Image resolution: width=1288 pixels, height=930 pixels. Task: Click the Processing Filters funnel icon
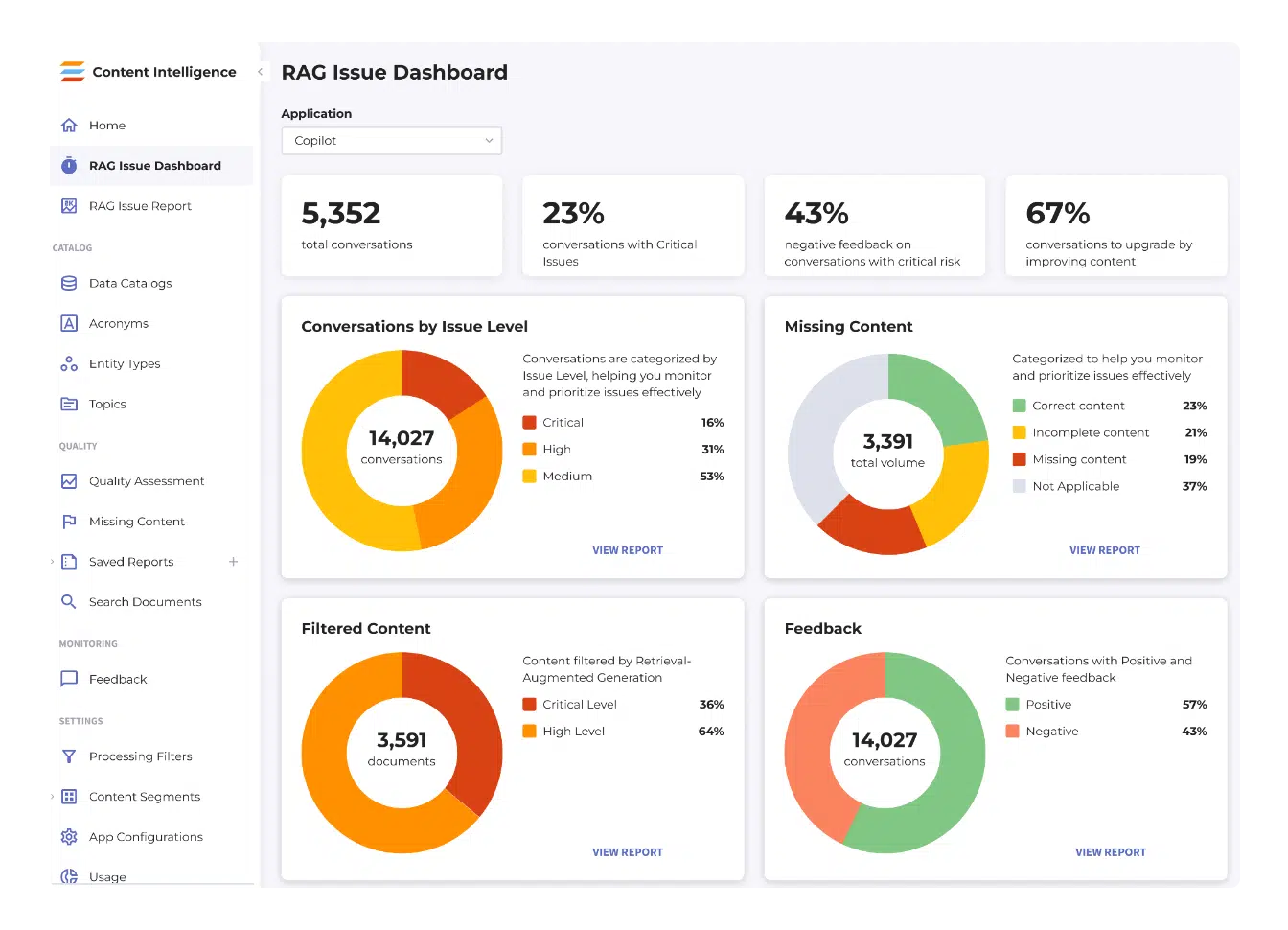click(x=69, y=756)
